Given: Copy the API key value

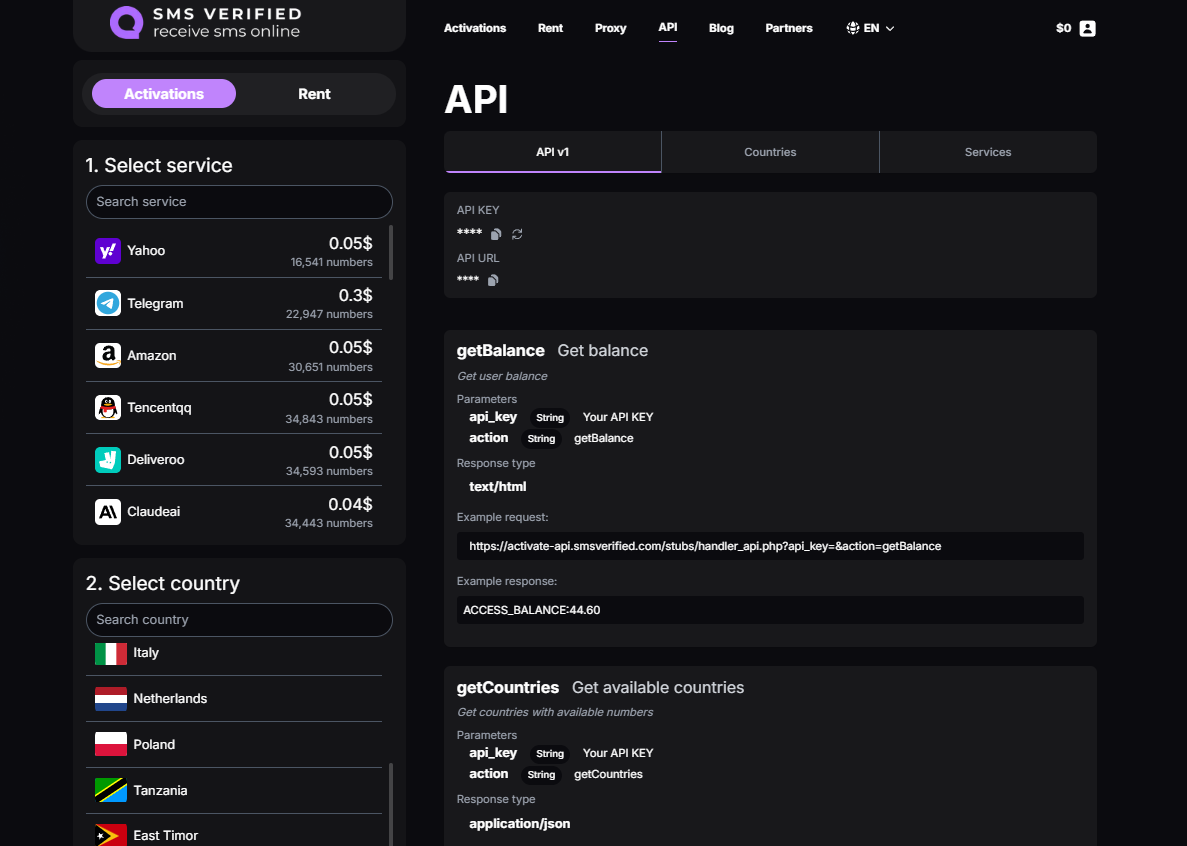Looking at the screenshot, I should point(496,234).
